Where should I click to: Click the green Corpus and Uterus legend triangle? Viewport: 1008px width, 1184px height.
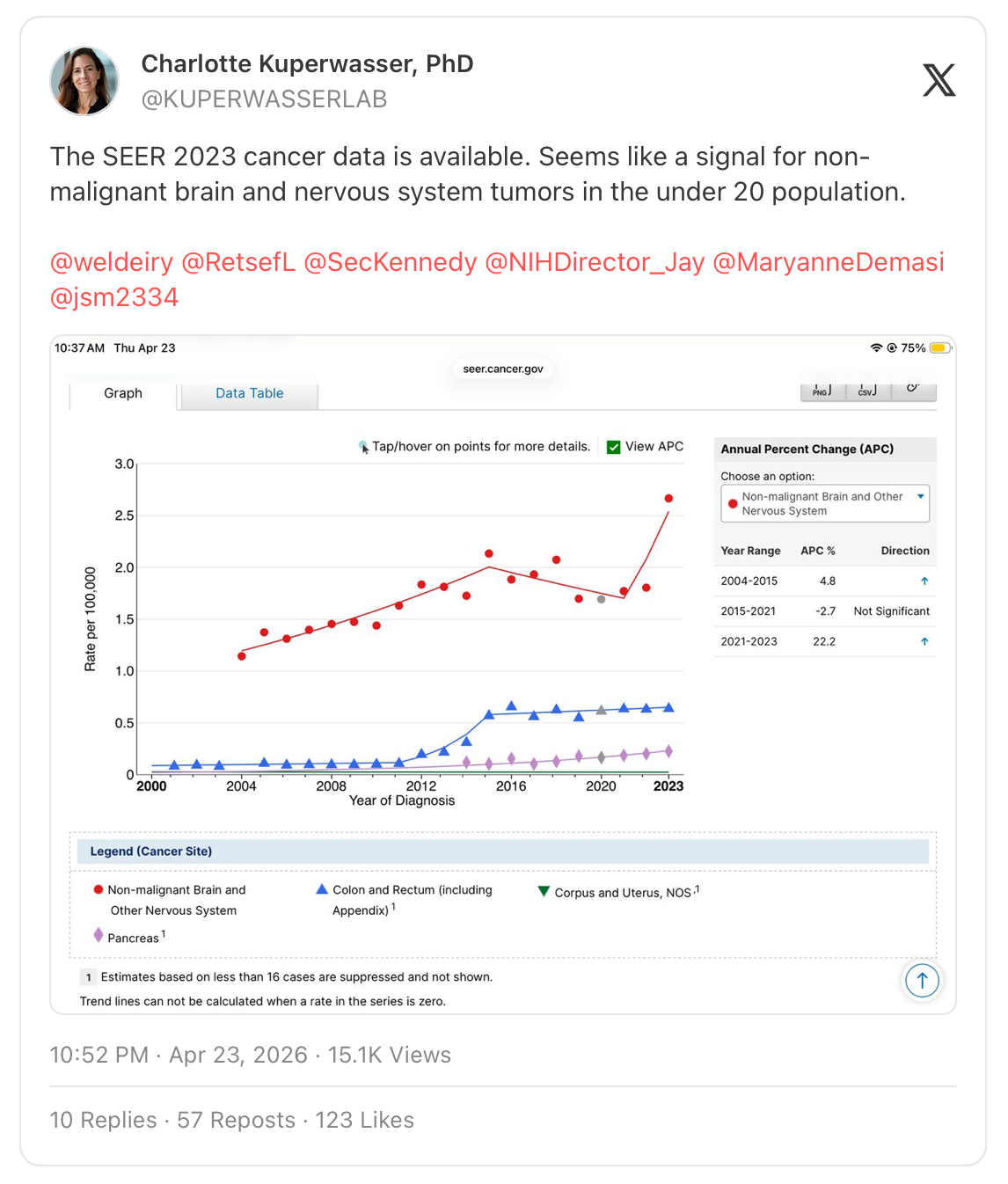pyautogui.click(x=544, y=892)
